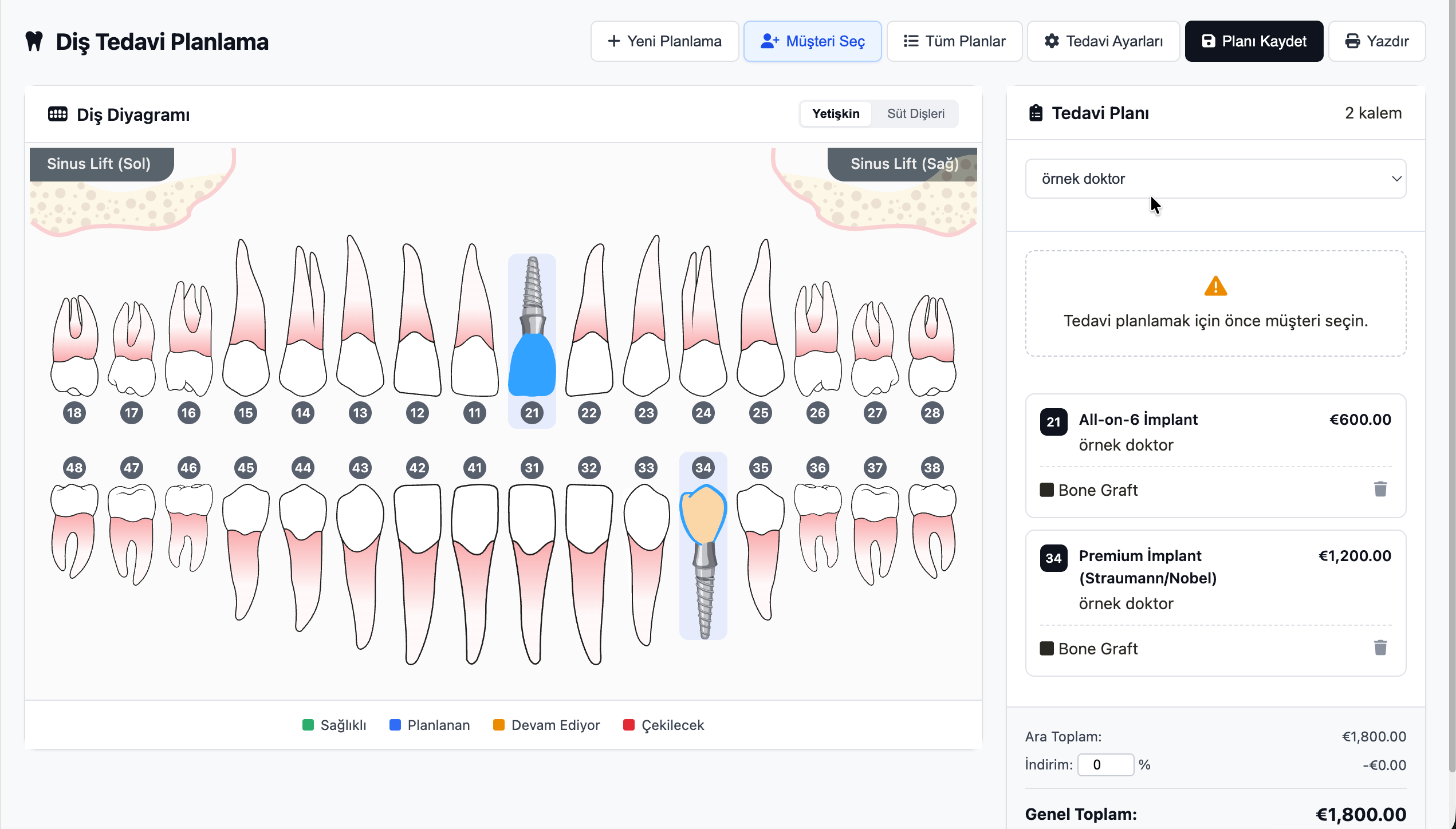Click the €1,200.00 price value
Screen dimensions: 1456x829
[1355, 556]
